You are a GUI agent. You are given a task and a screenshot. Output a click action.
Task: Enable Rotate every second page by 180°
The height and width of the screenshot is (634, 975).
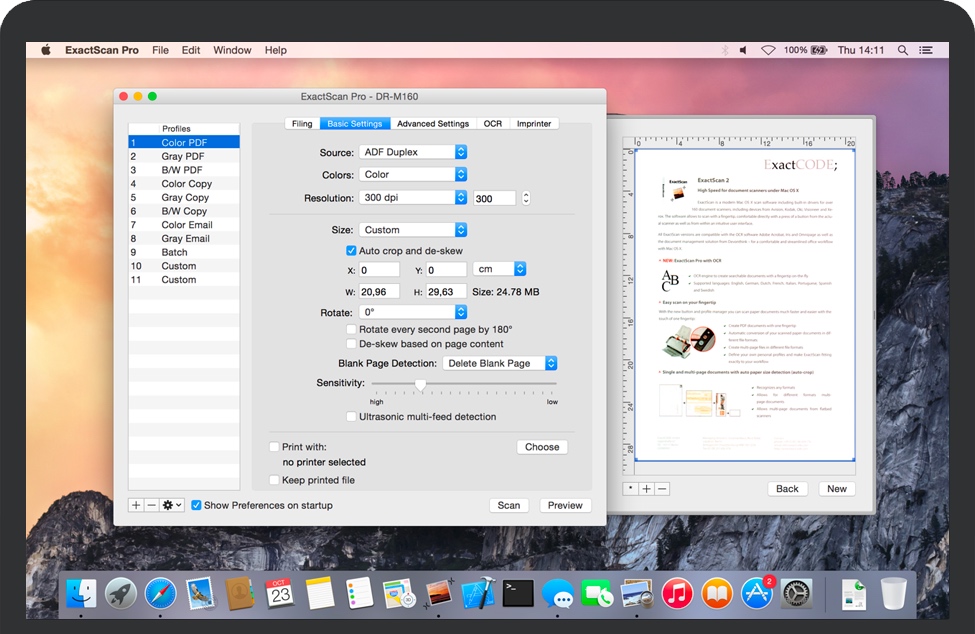coord(351,329)
